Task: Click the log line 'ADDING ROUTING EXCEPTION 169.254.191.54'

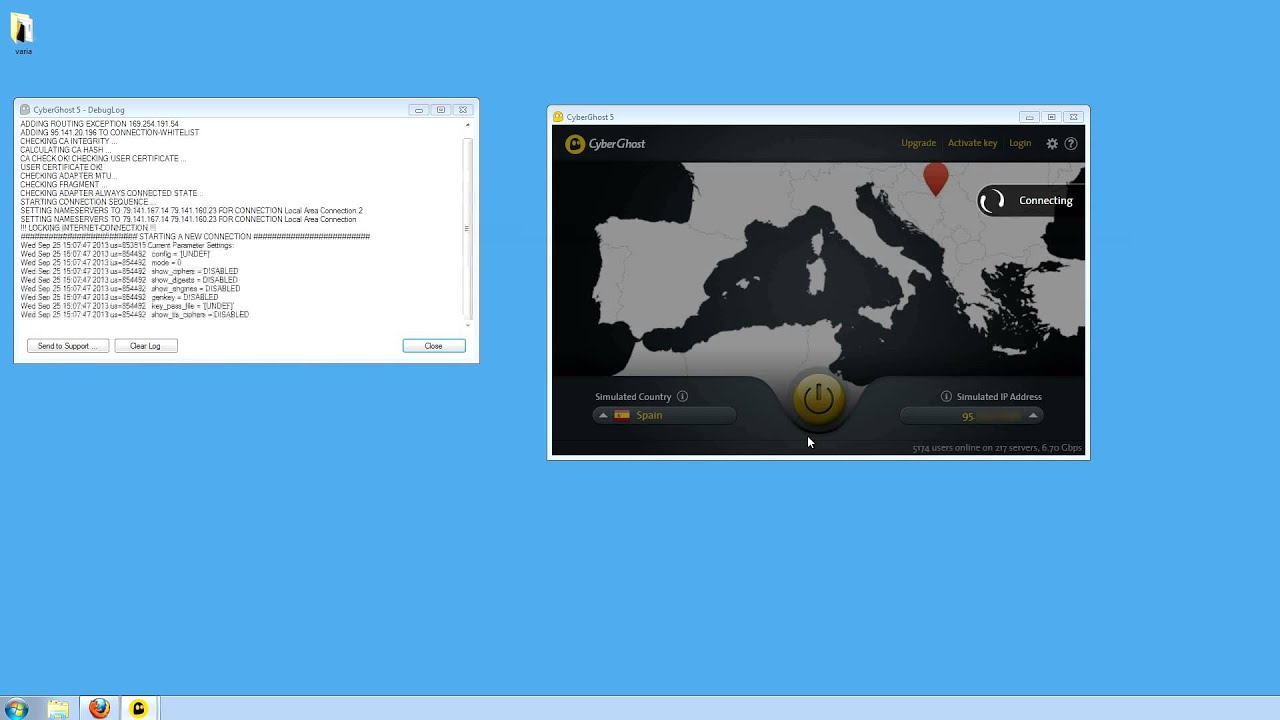Action: [x=100, y=124]
